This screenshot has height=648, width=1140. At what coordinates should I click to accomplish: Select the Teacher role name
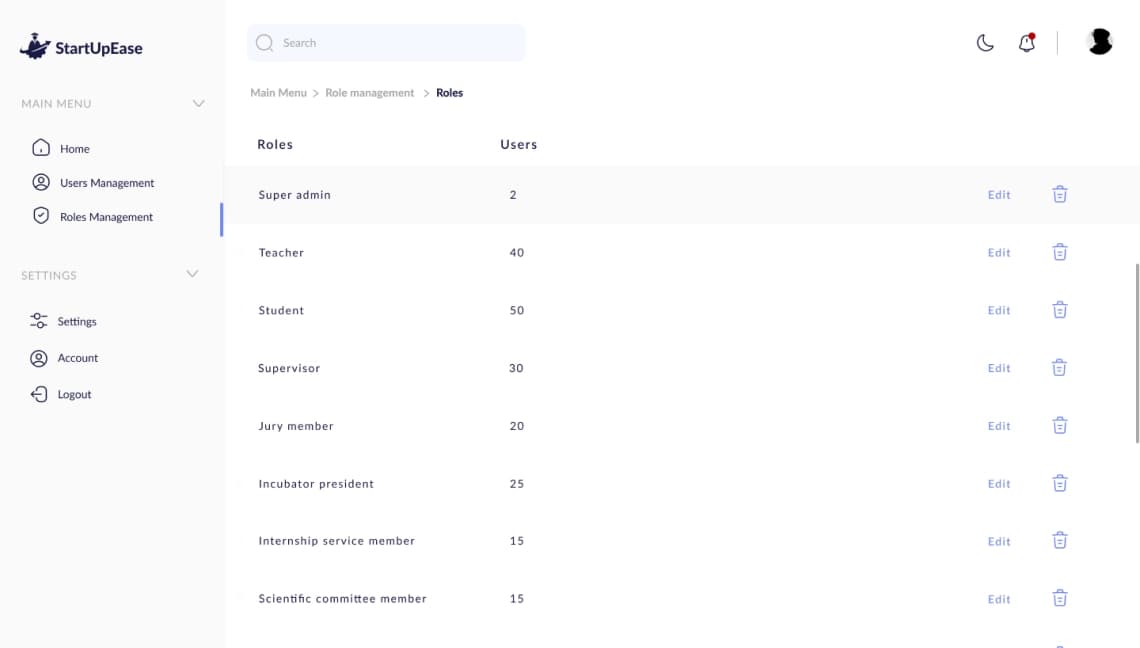point(281,252)
